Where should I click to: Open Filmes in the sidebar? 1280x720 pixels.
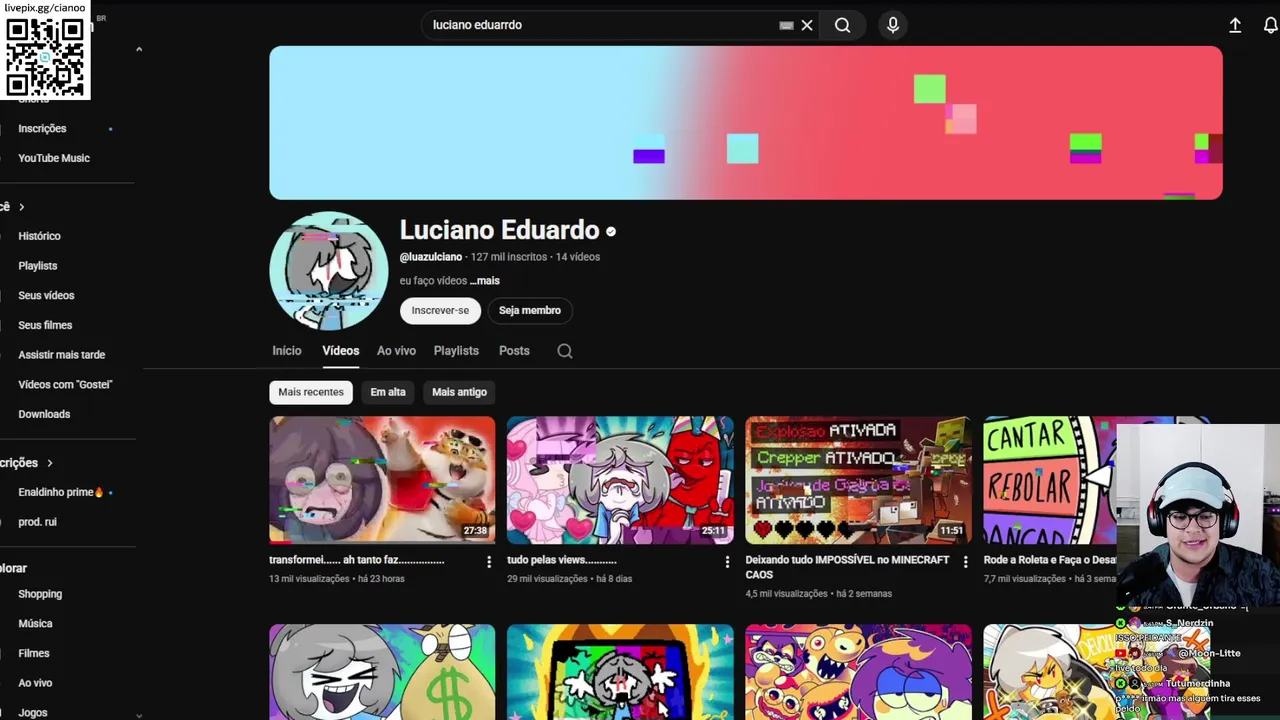click(x=34, y=653)
